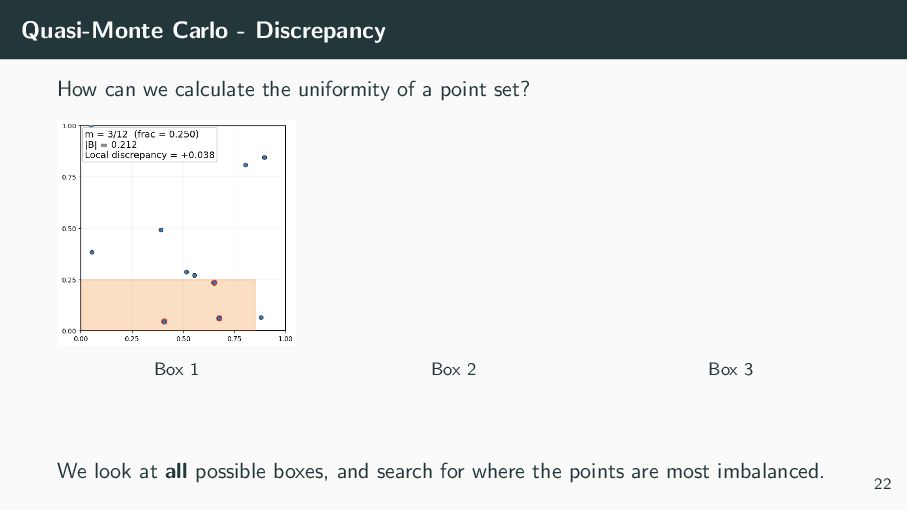Click the slide title Quasi-Monte Carlo - Discrepancy
The height and width of the screenshot is (510, 907).
(203, 30)
